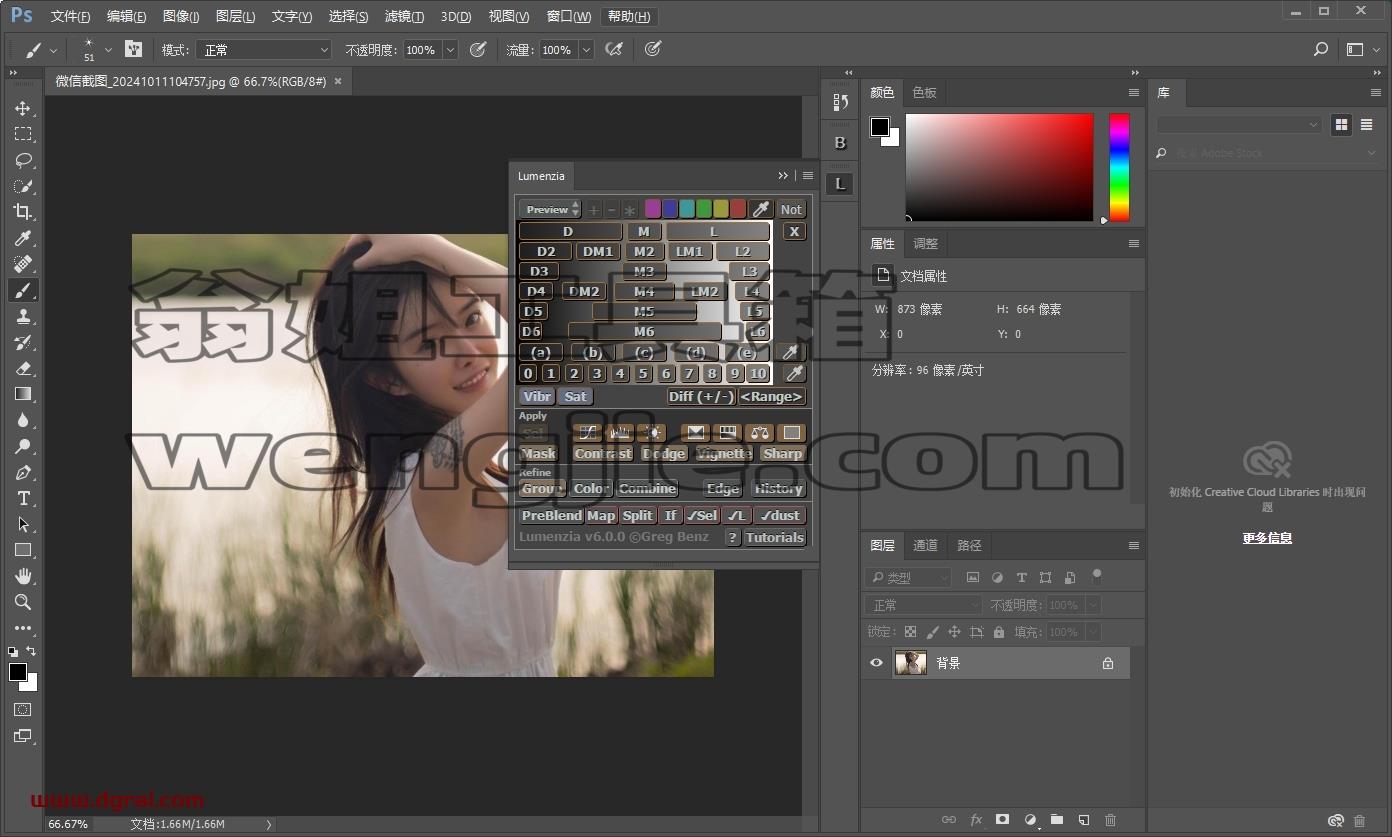1392x837 pixels.
Task: Select the Dodge tool
Action: click(x=22, y=446)
